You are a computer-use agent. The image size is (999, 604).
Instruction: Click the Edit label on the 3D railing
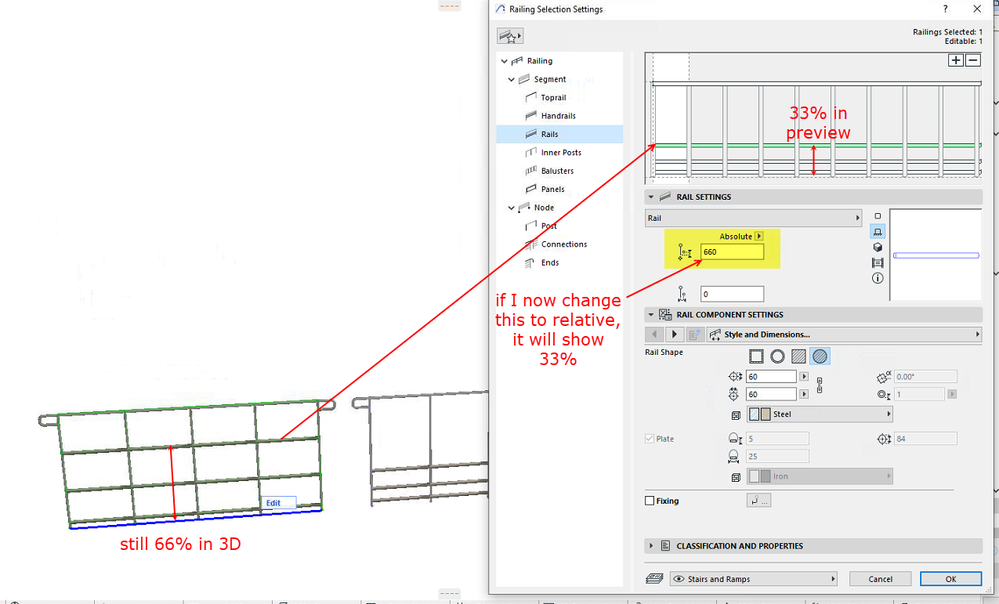point(273,503)
